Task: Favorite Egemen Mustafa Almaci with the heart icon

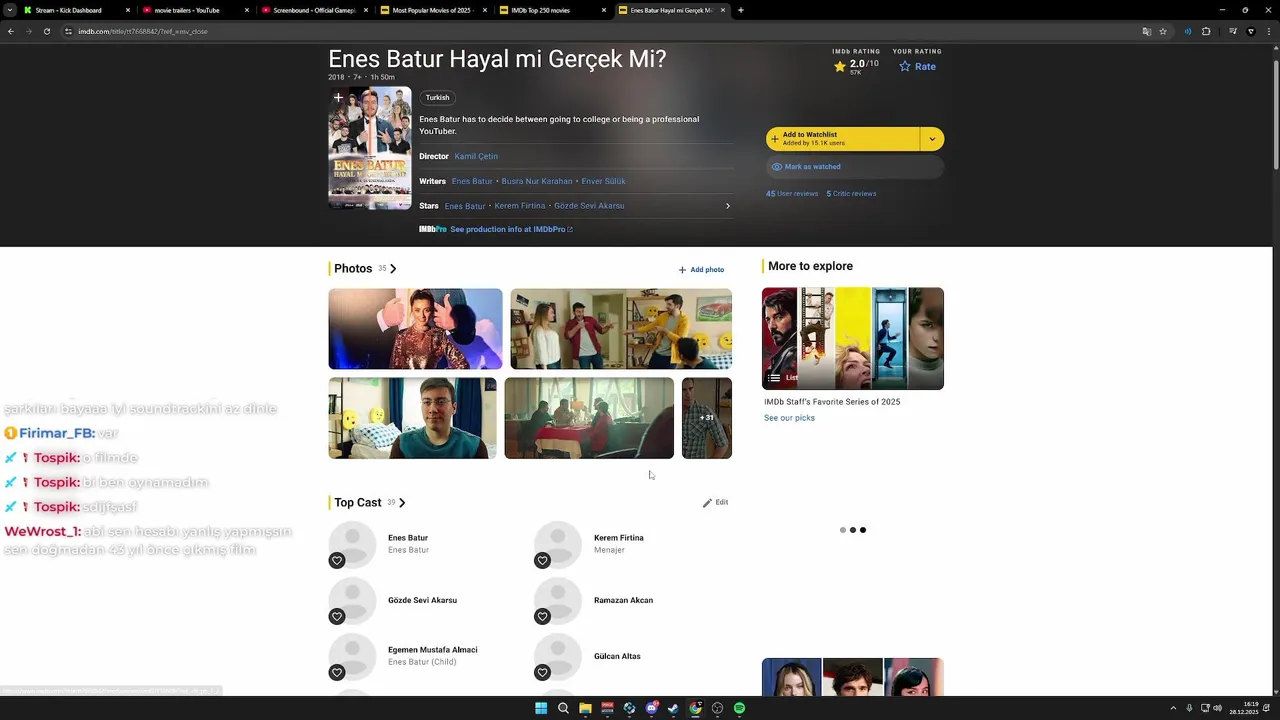Action: 337,672
